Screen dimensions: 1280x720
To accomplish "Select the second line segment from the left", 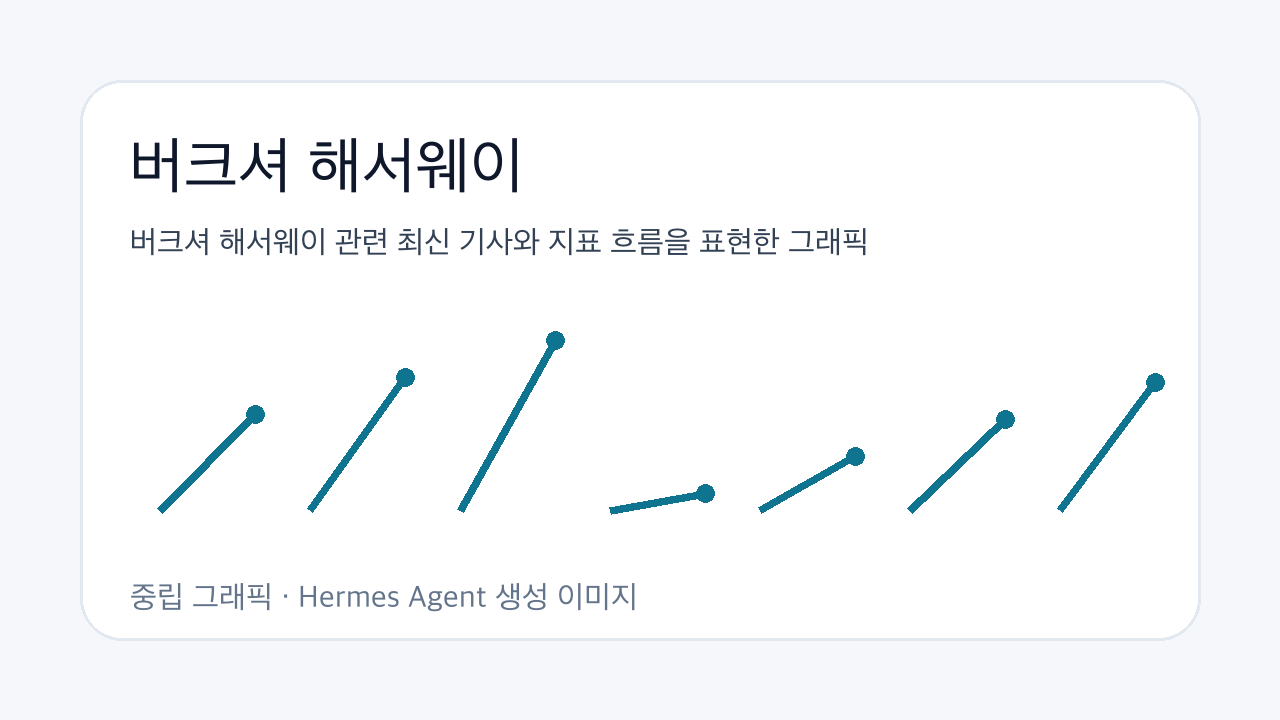I will pos(358,444).
